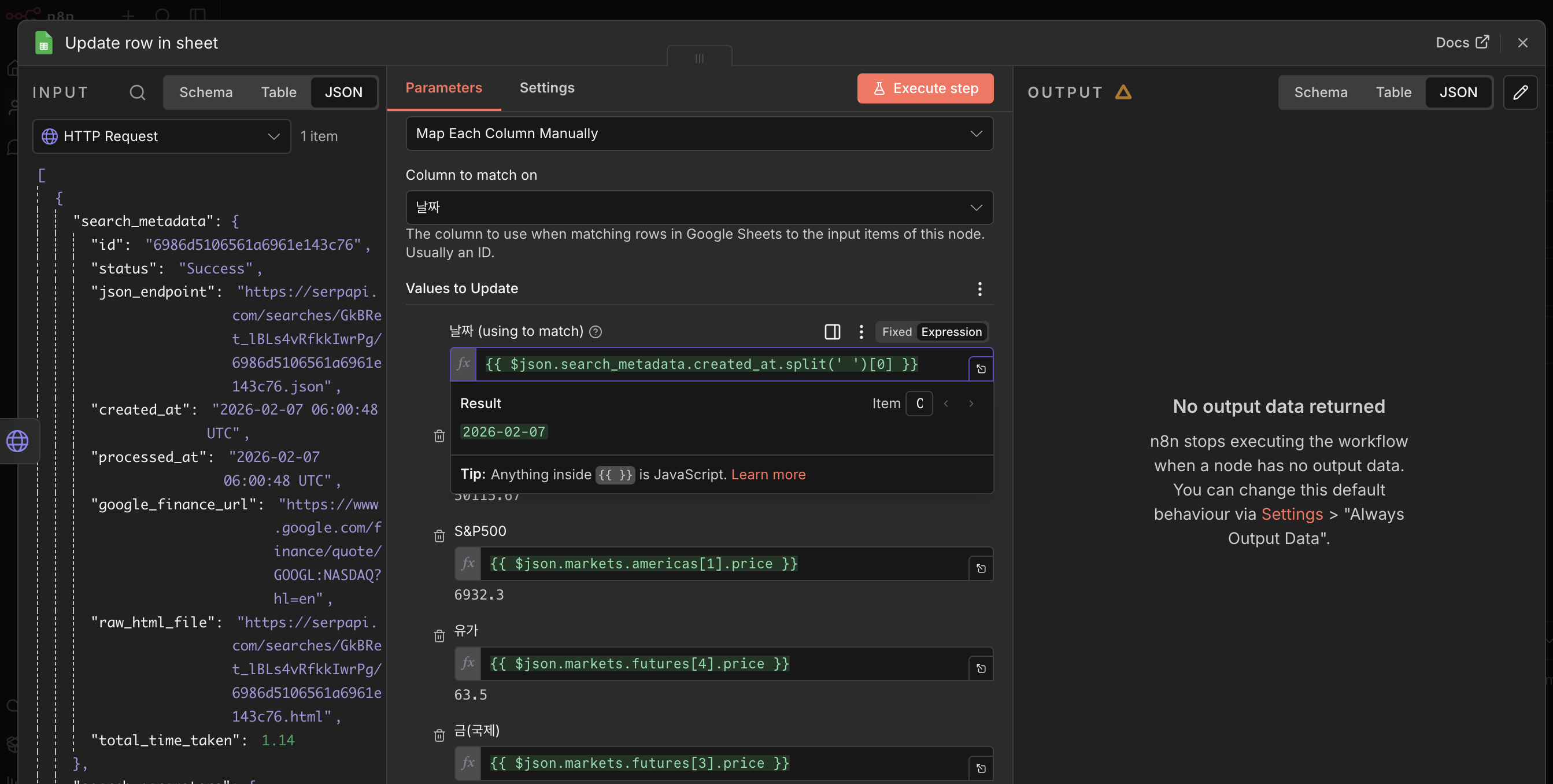Switch Output view to Table
The image size is (1553, 784).
[1393, 93]
